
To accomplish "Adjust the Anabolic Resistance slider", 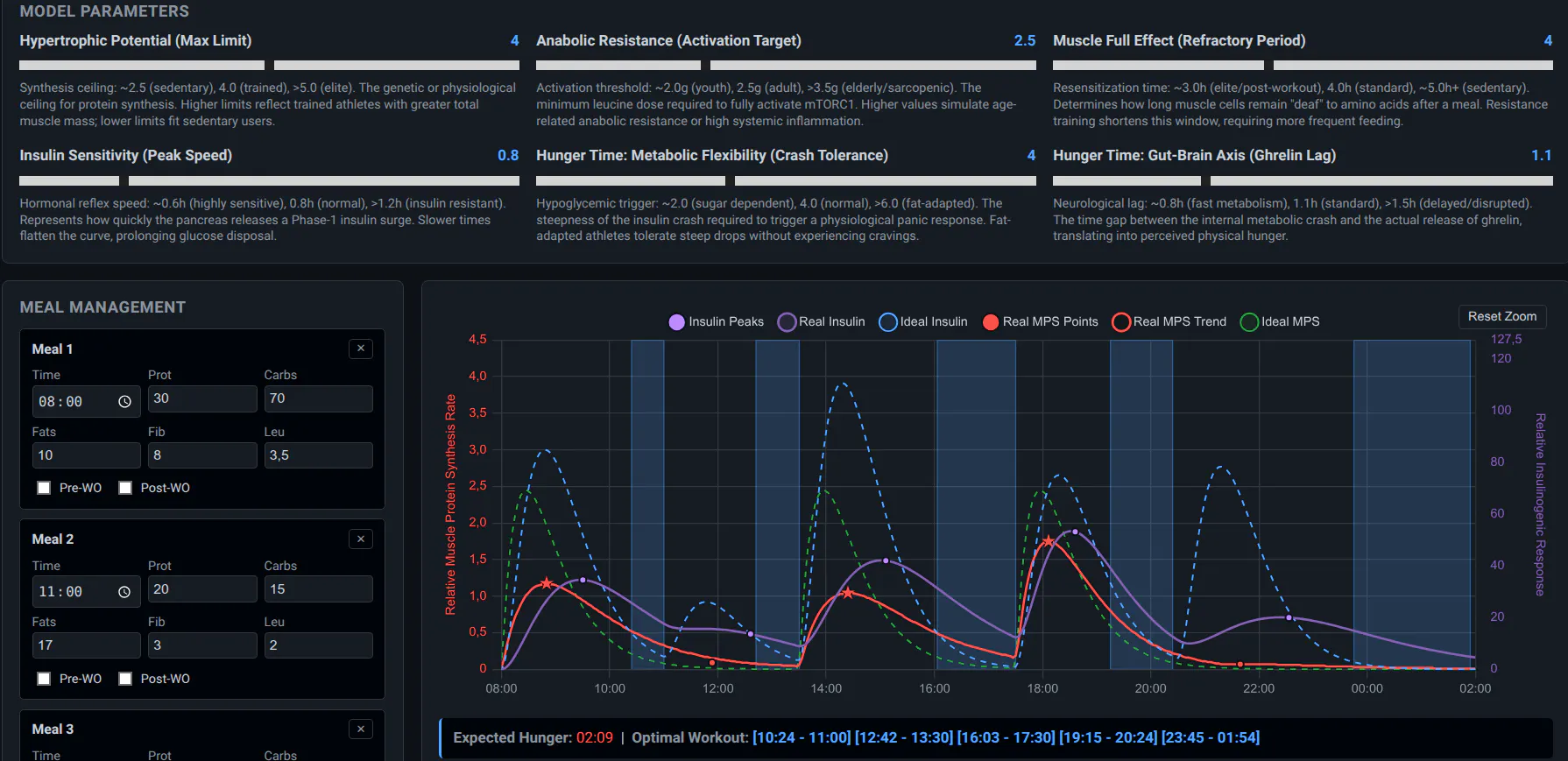I will tap(786, 65).
